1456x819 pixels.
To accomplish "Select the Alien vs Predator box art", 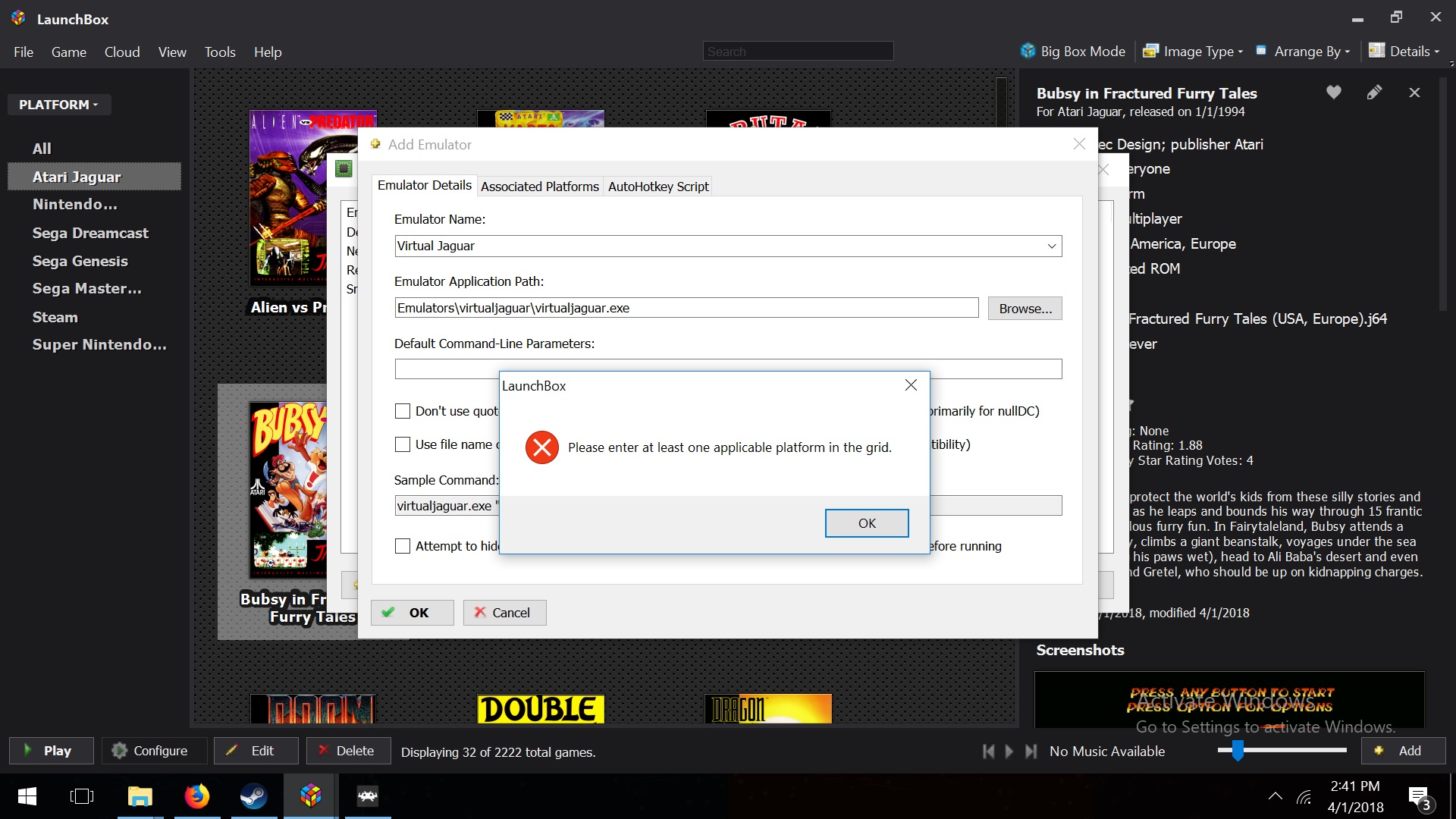I will [x=288, y=197].
